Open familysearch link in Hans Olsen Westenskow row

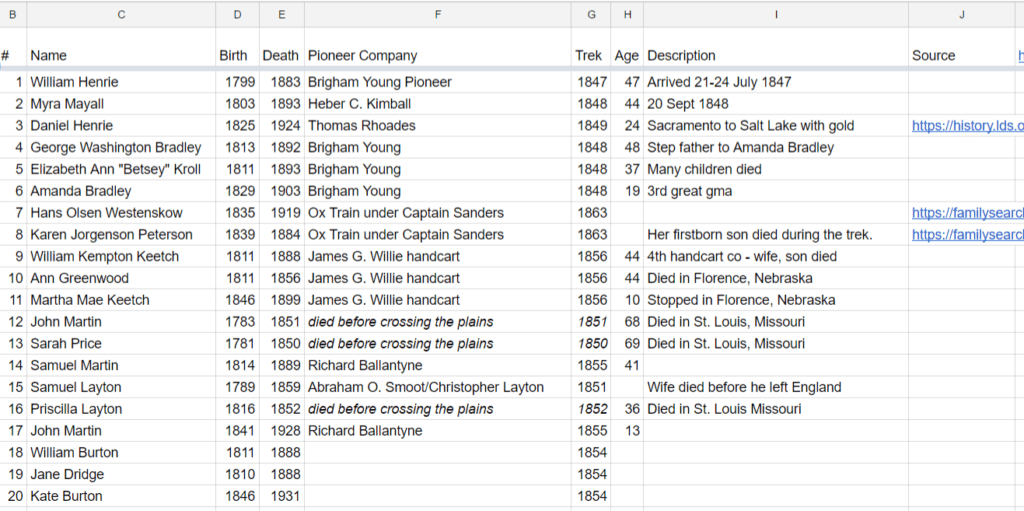[967, 212]
